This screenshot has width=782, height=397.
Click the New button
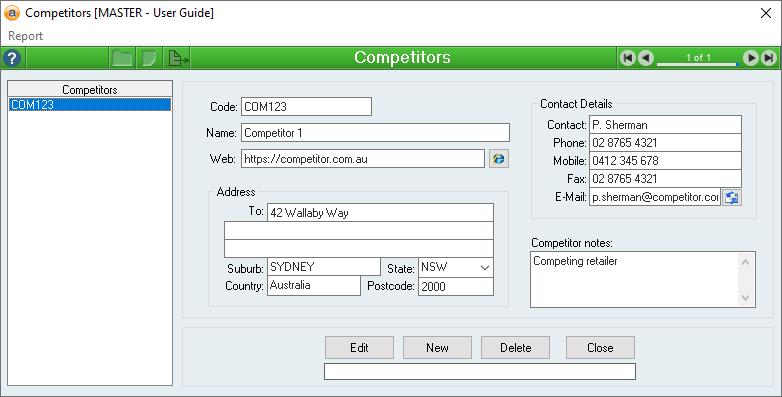tap(437, 348)
